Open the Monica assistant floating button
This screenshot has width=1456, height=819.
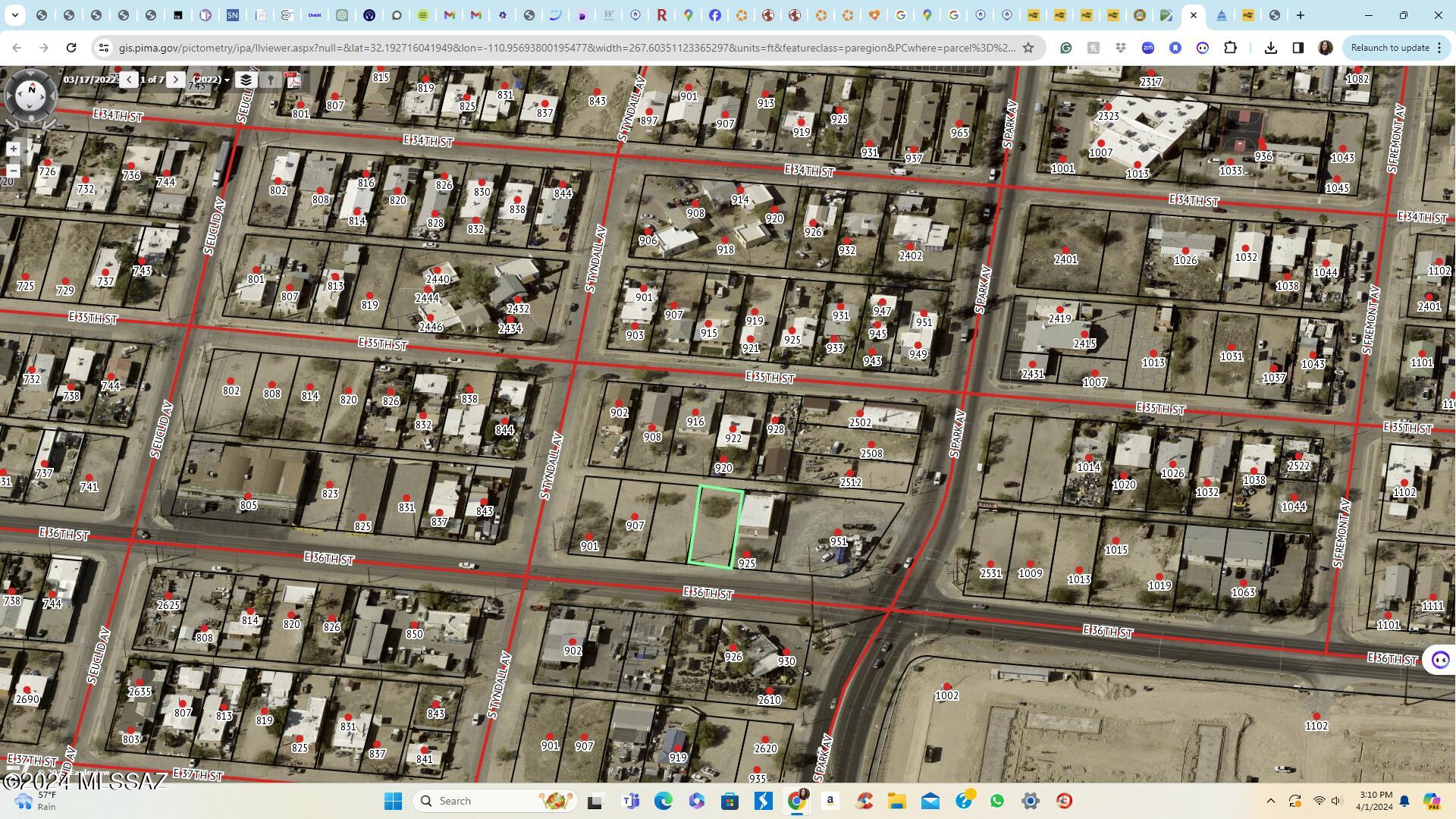point(1440,660)
